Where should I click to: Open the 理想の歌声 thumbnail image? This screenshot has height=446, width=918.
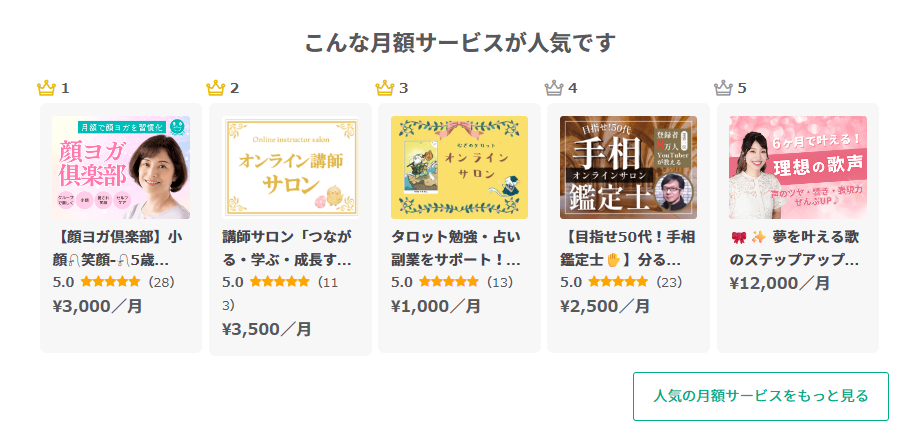(x=798, y=167)
